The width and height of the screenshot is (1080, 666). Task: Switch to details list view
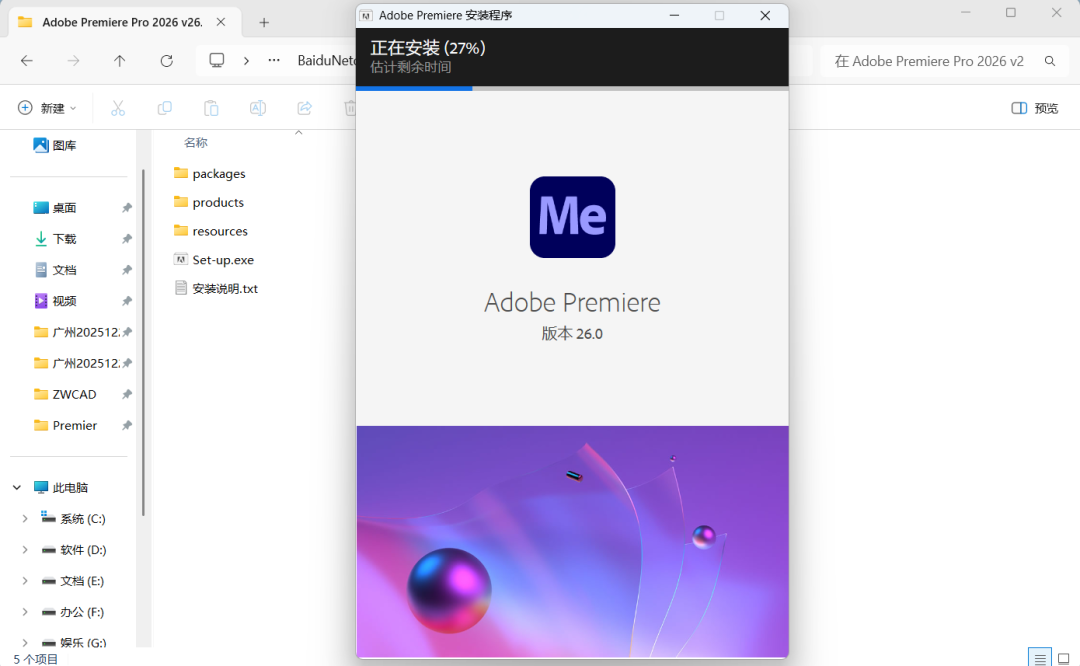pyautogui.click(x=1040, y=658)
